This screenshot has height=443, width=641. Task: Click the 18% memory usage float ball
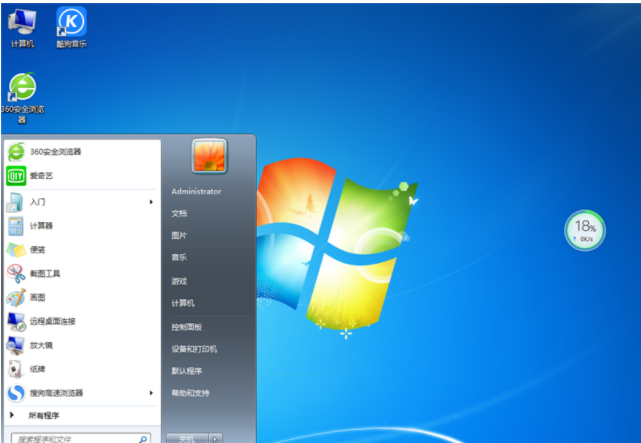pyautogui.click(x=585, y=230)
